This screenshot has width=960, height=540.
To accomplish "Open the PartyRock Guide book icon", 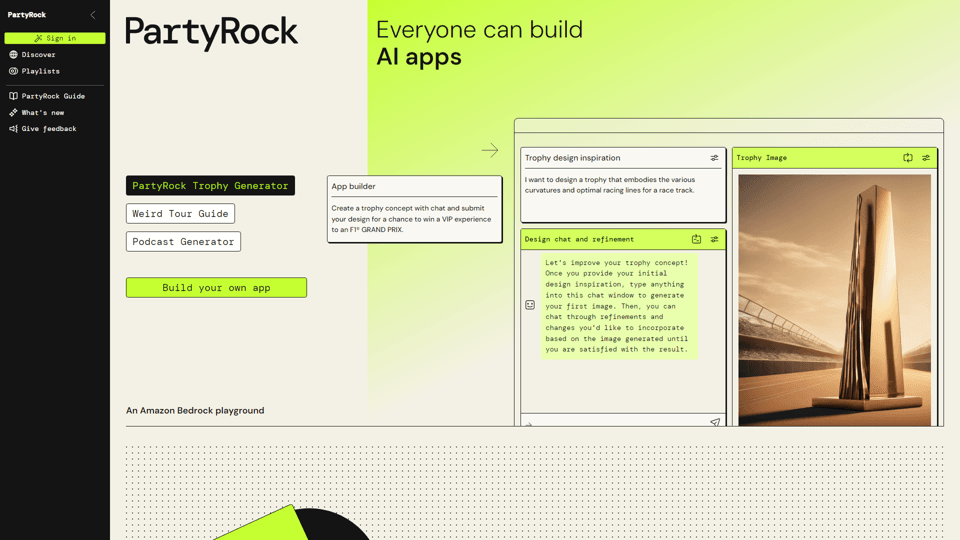I will pyautogui.click(x=13, y=96).
